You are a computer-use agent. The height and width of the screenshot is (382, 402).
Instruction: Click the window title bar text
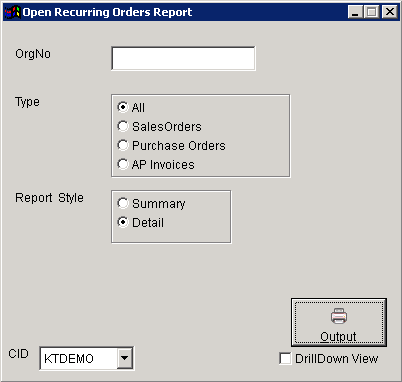(x=107, y=12)
